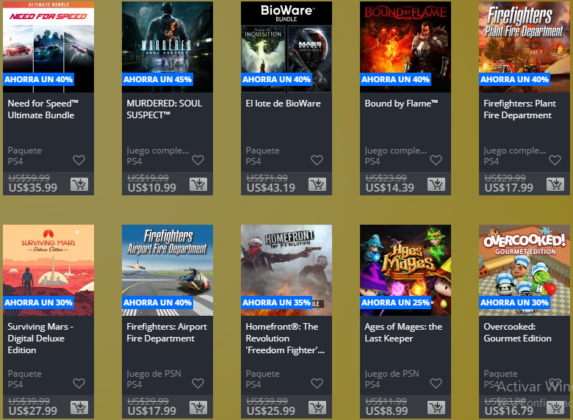Toggle wishlist heart for Homefront: The Revolution
The height and width of the screenshot is (420, 573).
click(x=317, y=383)
